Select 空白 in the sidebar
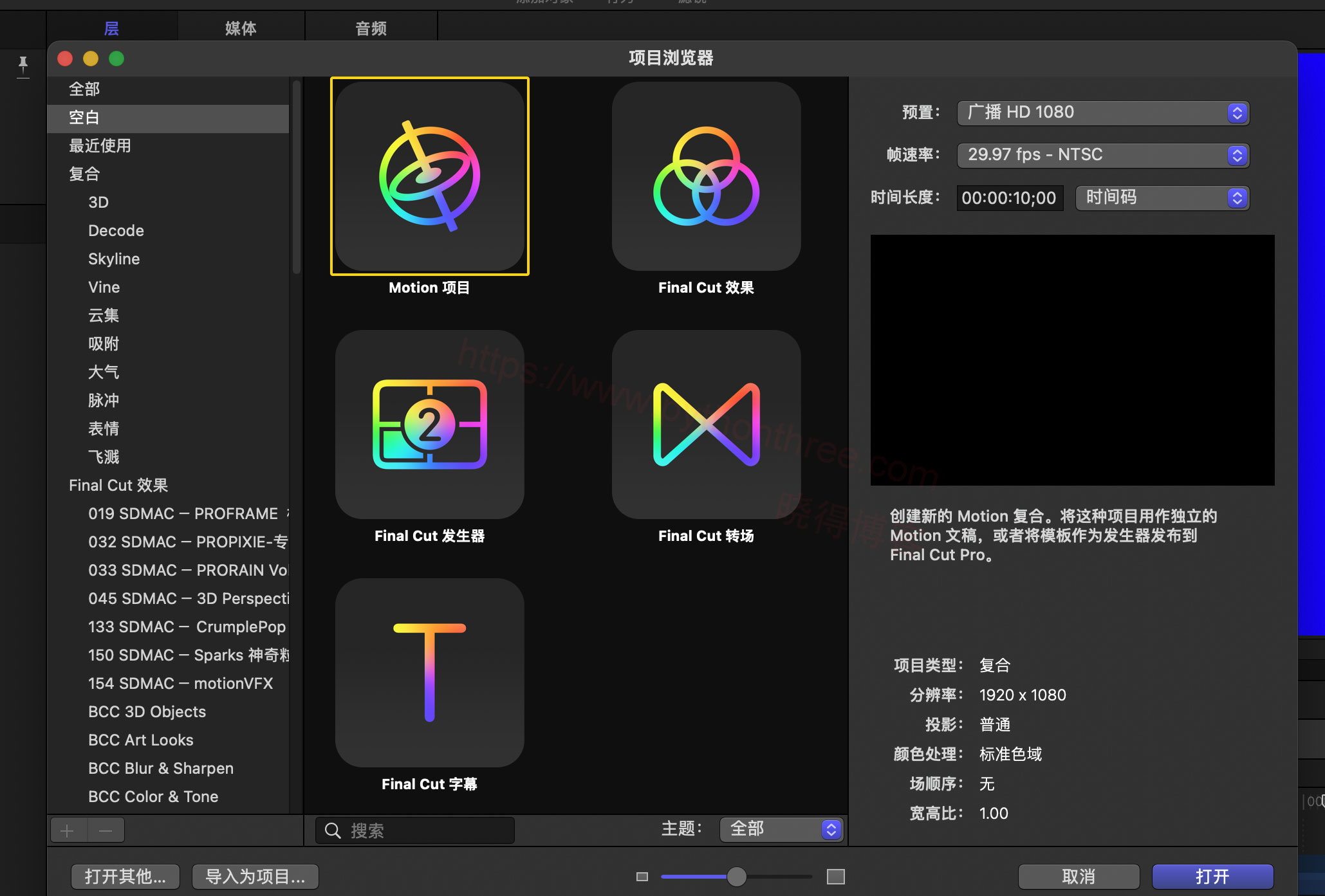 click(169, 118)
